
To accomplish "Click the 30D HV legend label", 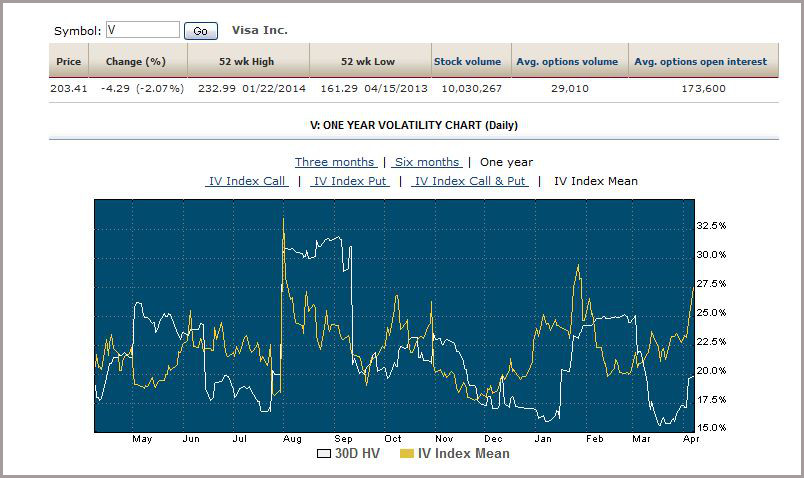I will coord(357,453).
